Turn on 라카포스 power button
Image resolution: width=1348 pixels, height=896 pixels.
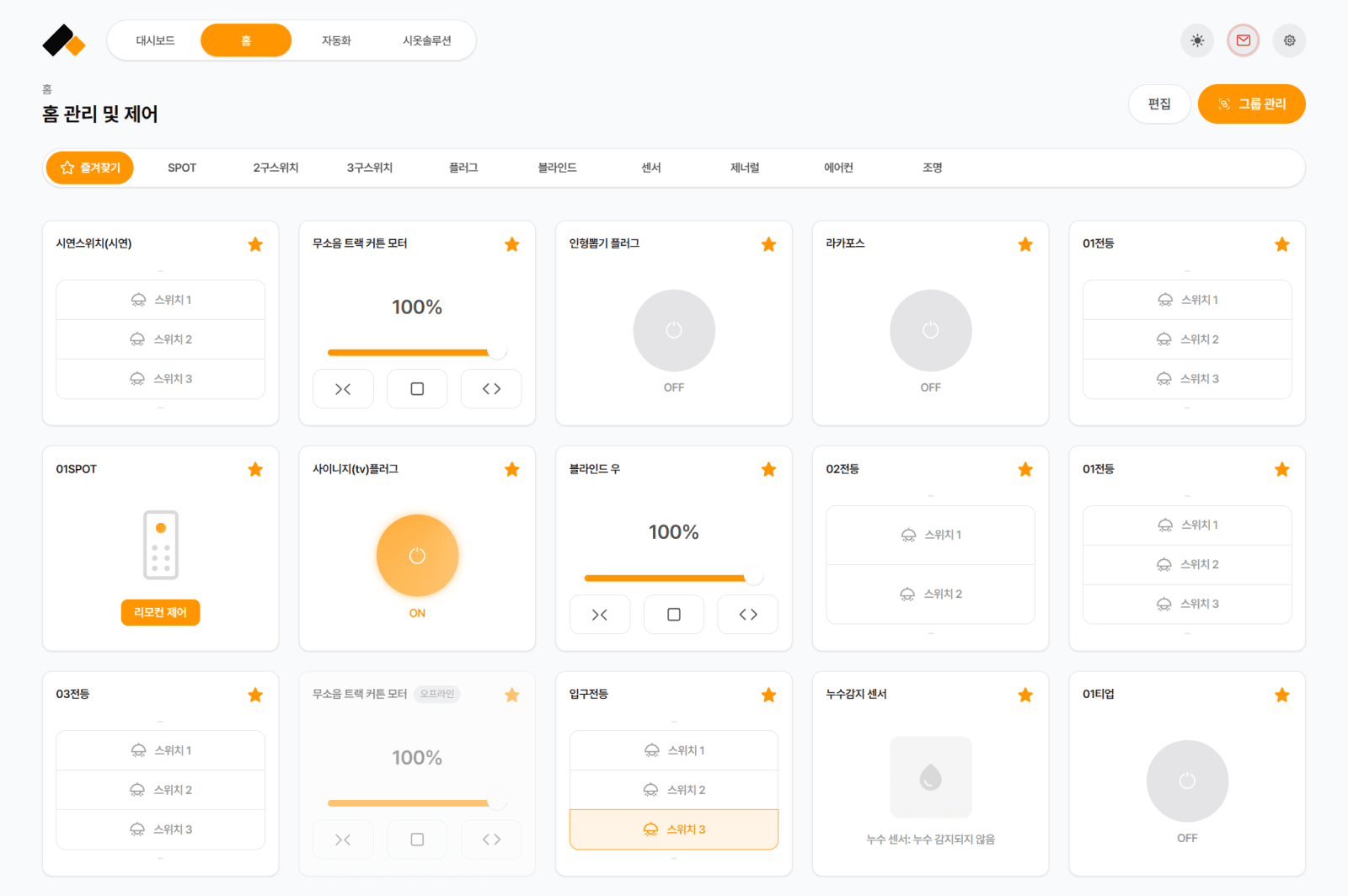(931, 330)
